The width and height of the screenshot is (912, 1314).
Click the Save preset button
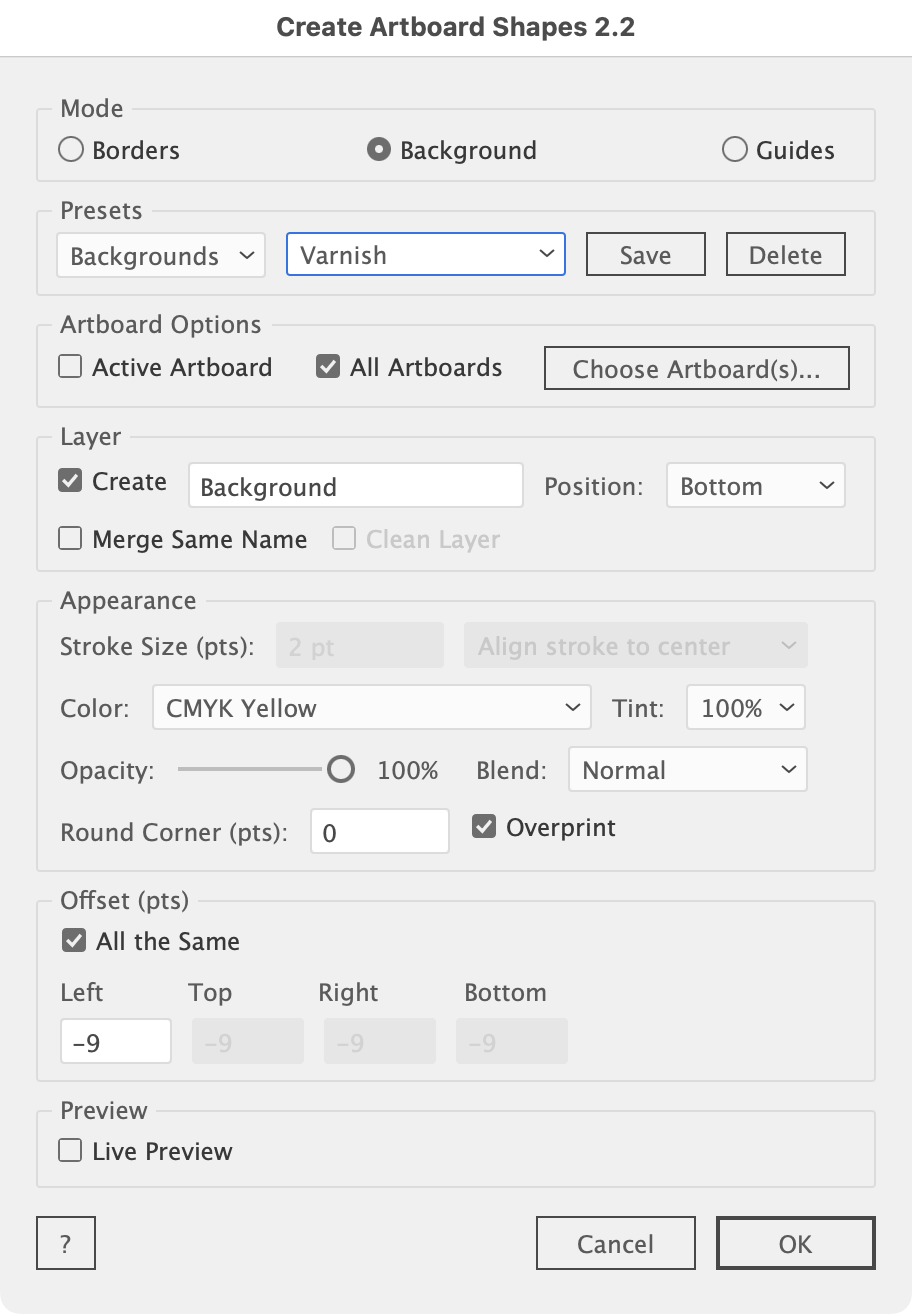[x=645, y=255]
